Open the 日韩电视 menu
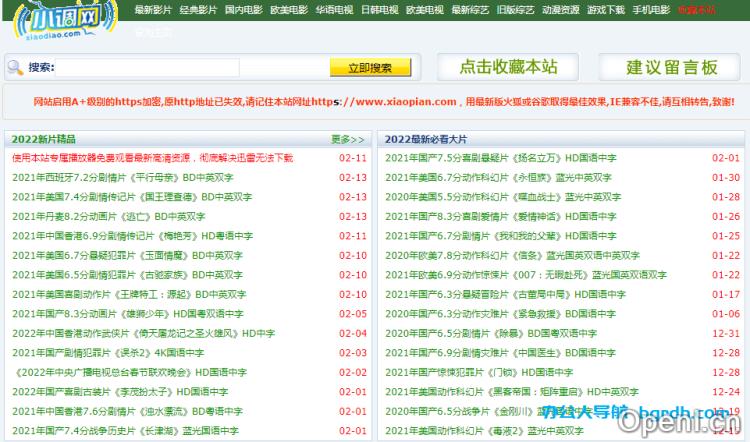Viewport: 750px width, 442px height. (x=380, y=10)
